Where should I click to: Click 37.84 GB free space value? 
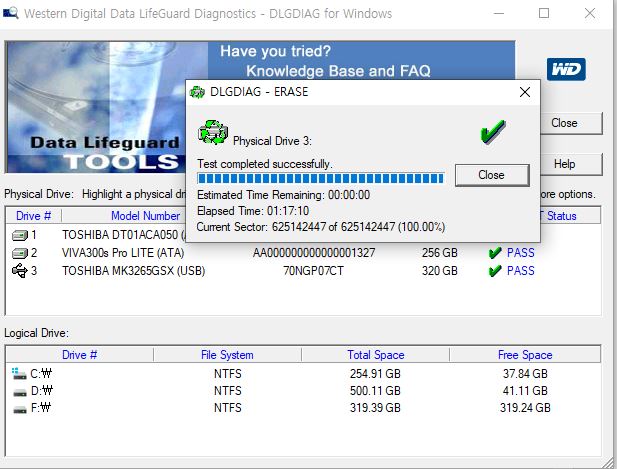[x=525, y=373]
